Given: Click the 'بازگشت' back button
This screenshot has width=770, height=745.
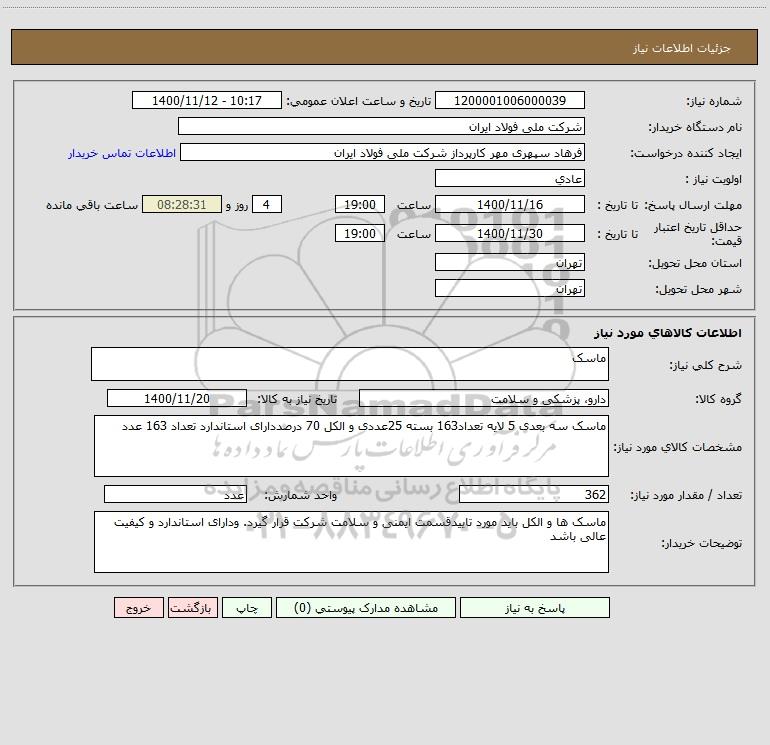Looking at the screenshot, I should pos(192,607).
